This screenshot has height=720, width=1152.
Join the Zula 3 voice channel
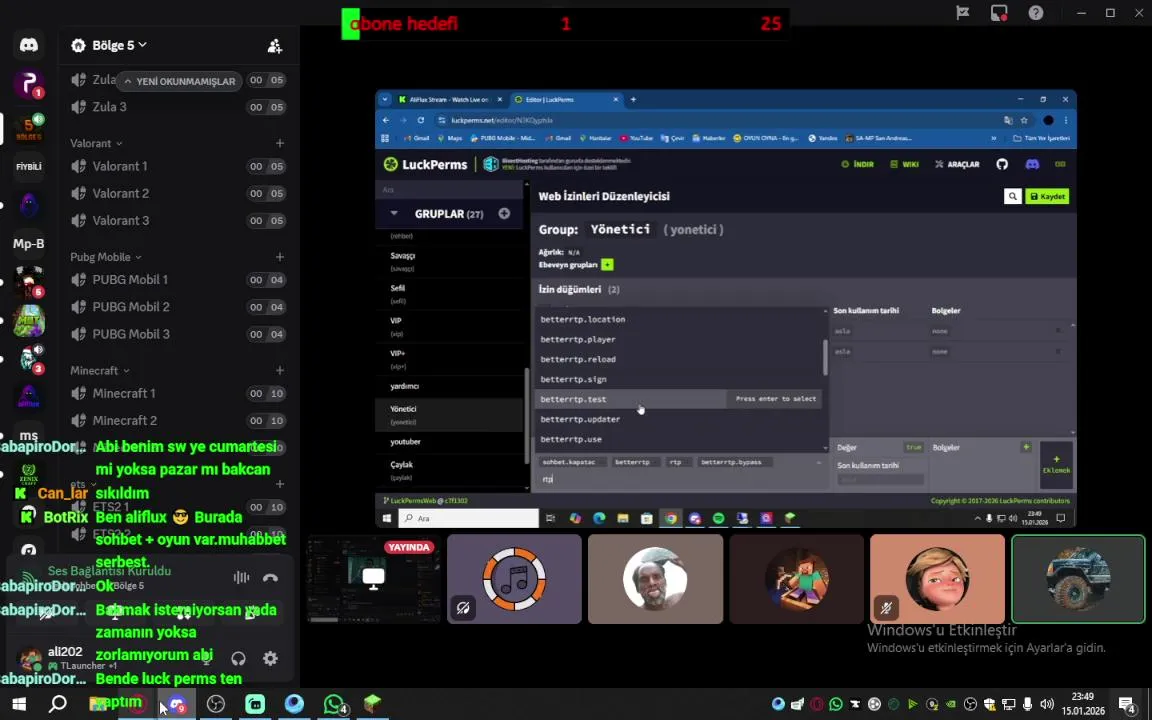(178, 107)
